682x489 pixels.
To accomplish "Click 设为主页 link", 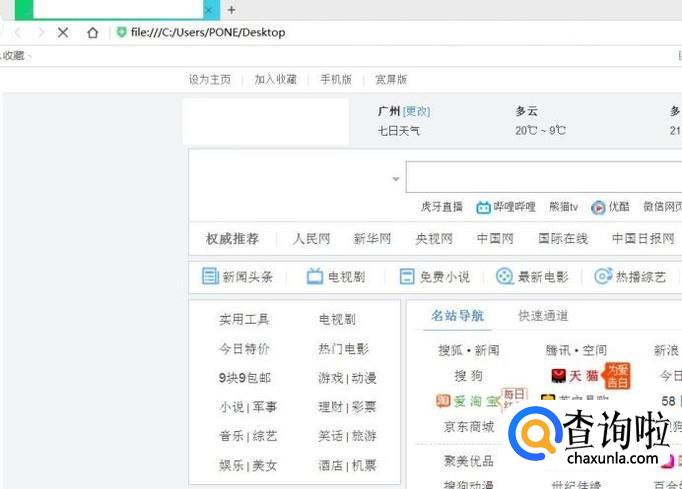I will (210, 80).
